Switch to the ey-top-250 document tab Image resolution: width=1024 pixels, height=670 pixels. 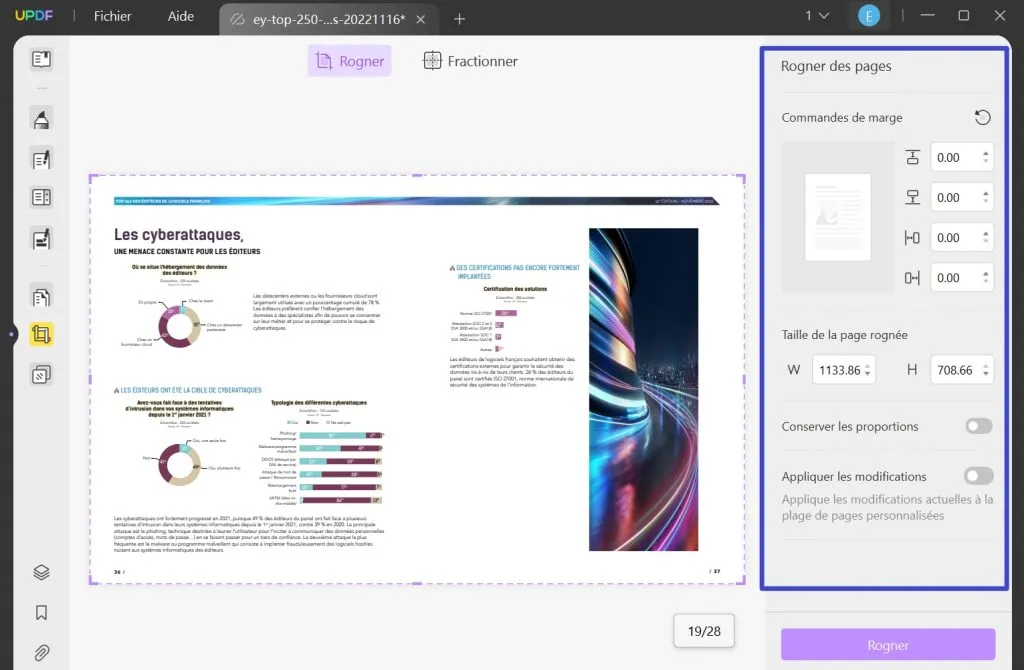click(328, 20)
